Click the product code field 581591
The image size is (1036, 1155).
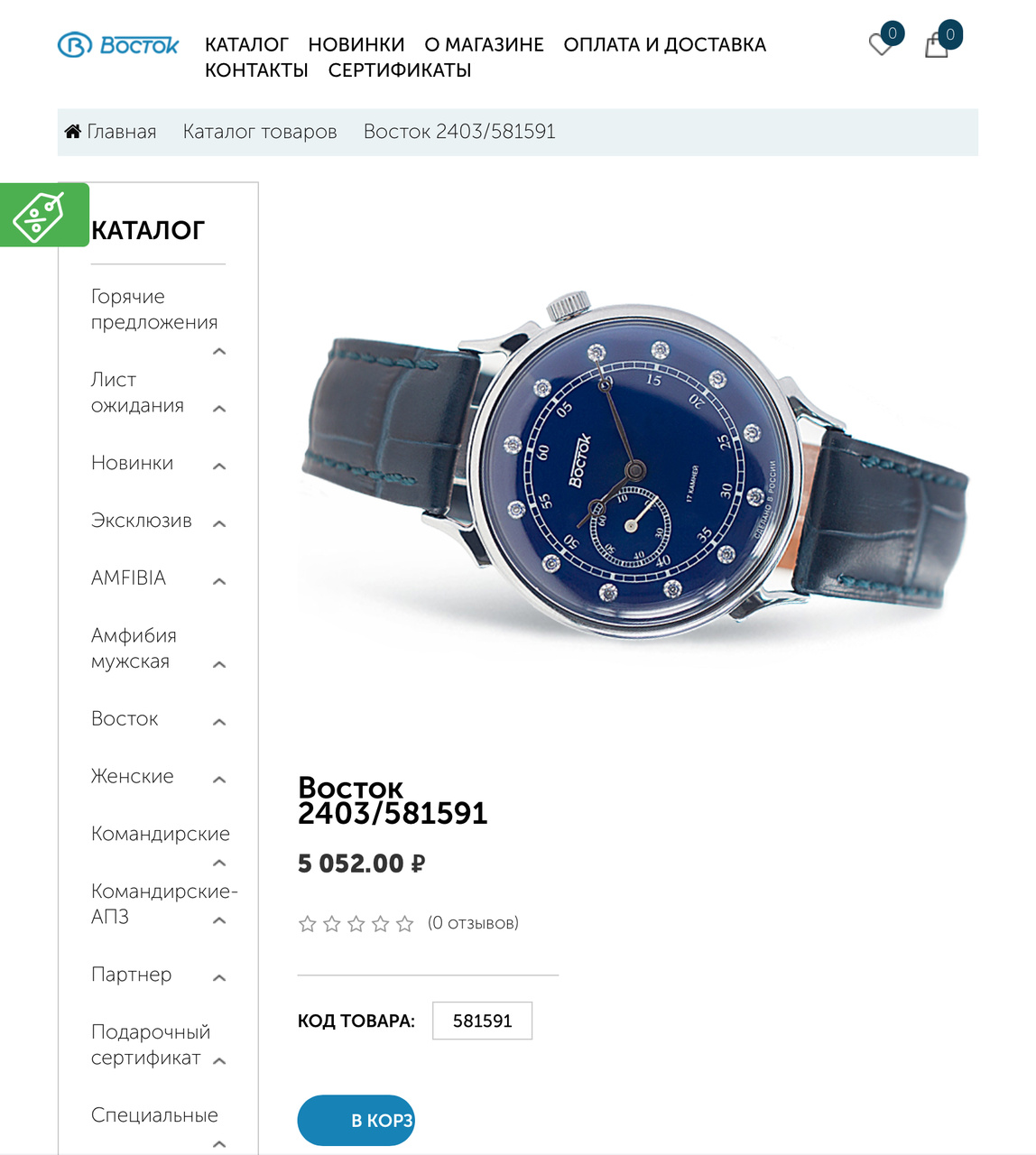tap(482, 1021)
